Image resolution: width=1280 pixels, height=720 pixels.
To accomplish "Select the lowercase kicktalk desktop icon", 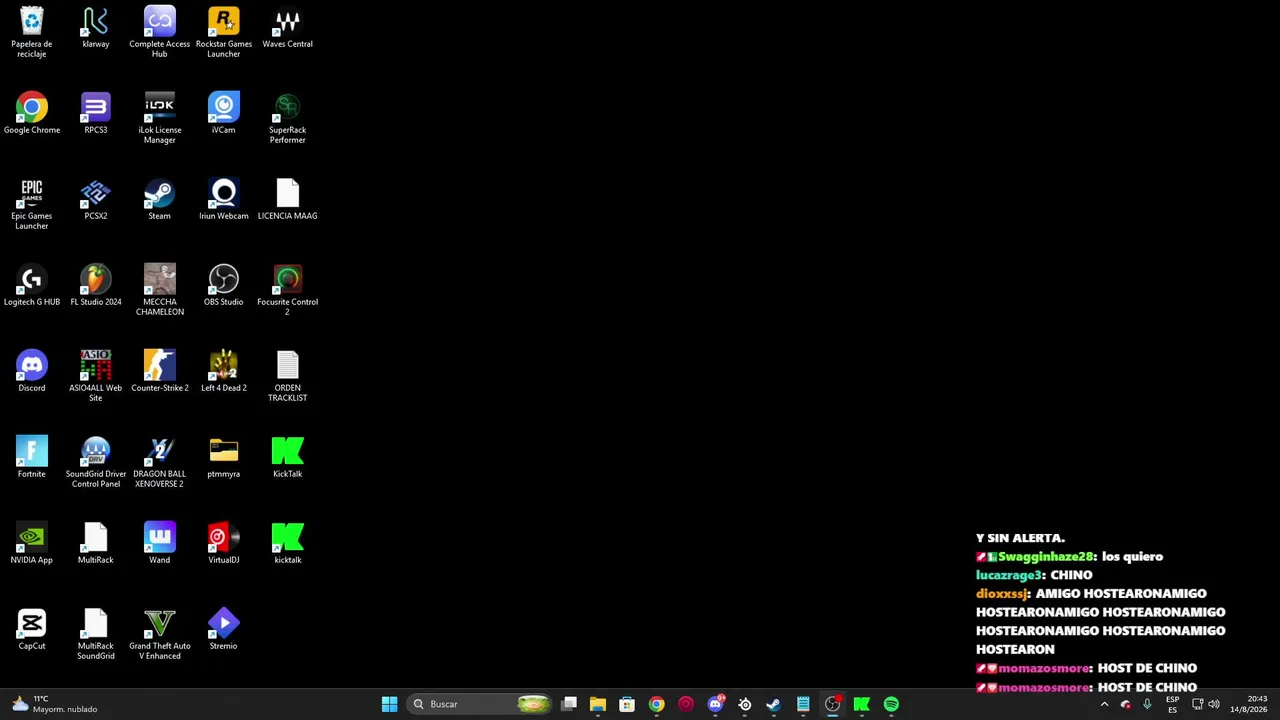I will pyautogui.click(x=288, y=544).
